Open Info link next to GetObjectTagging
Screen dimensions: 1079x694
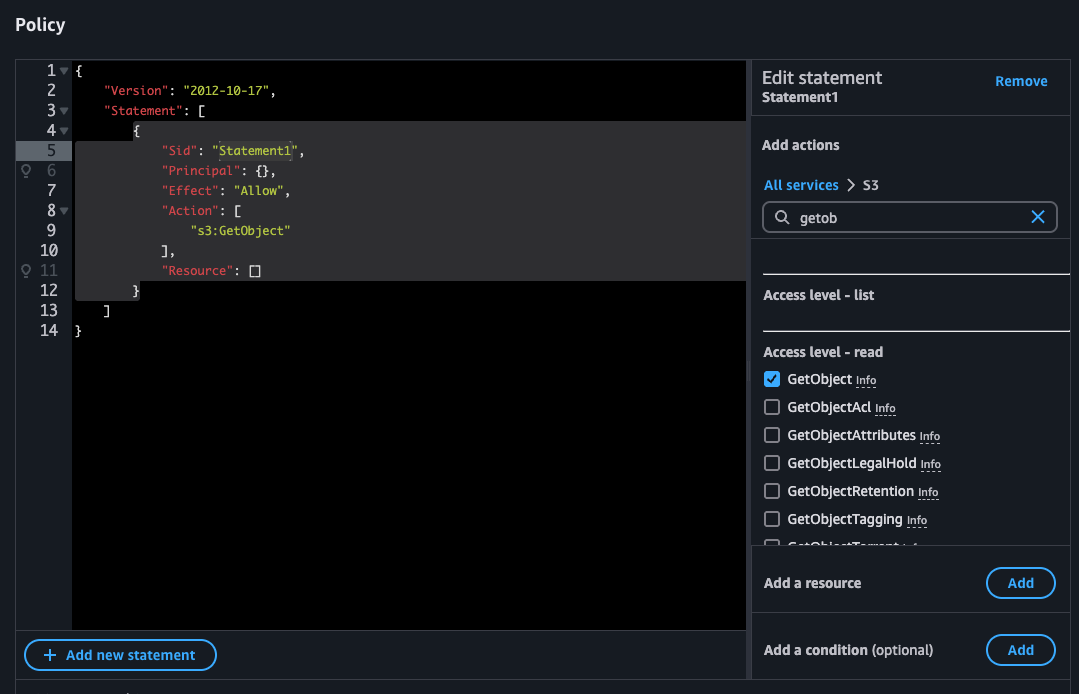click(x=917, y=521)
